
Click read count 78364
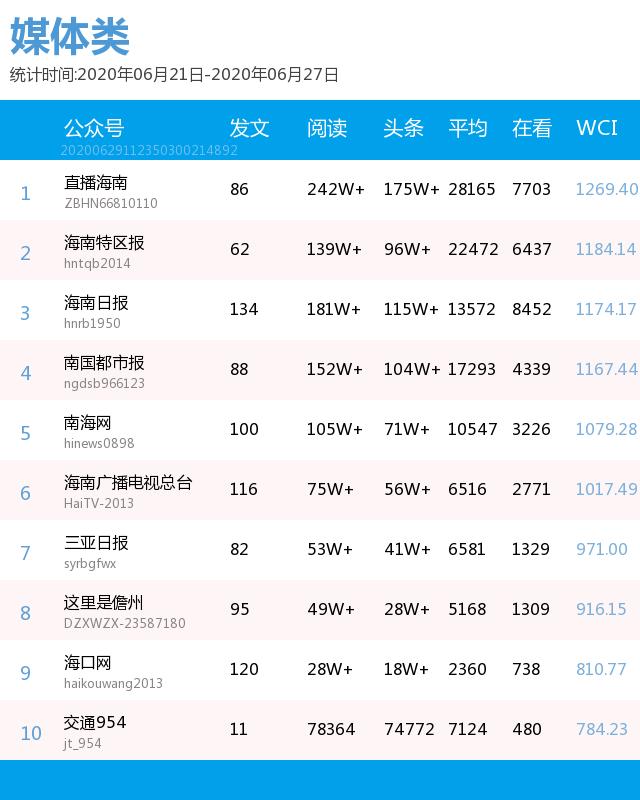(x=331, y=729)
